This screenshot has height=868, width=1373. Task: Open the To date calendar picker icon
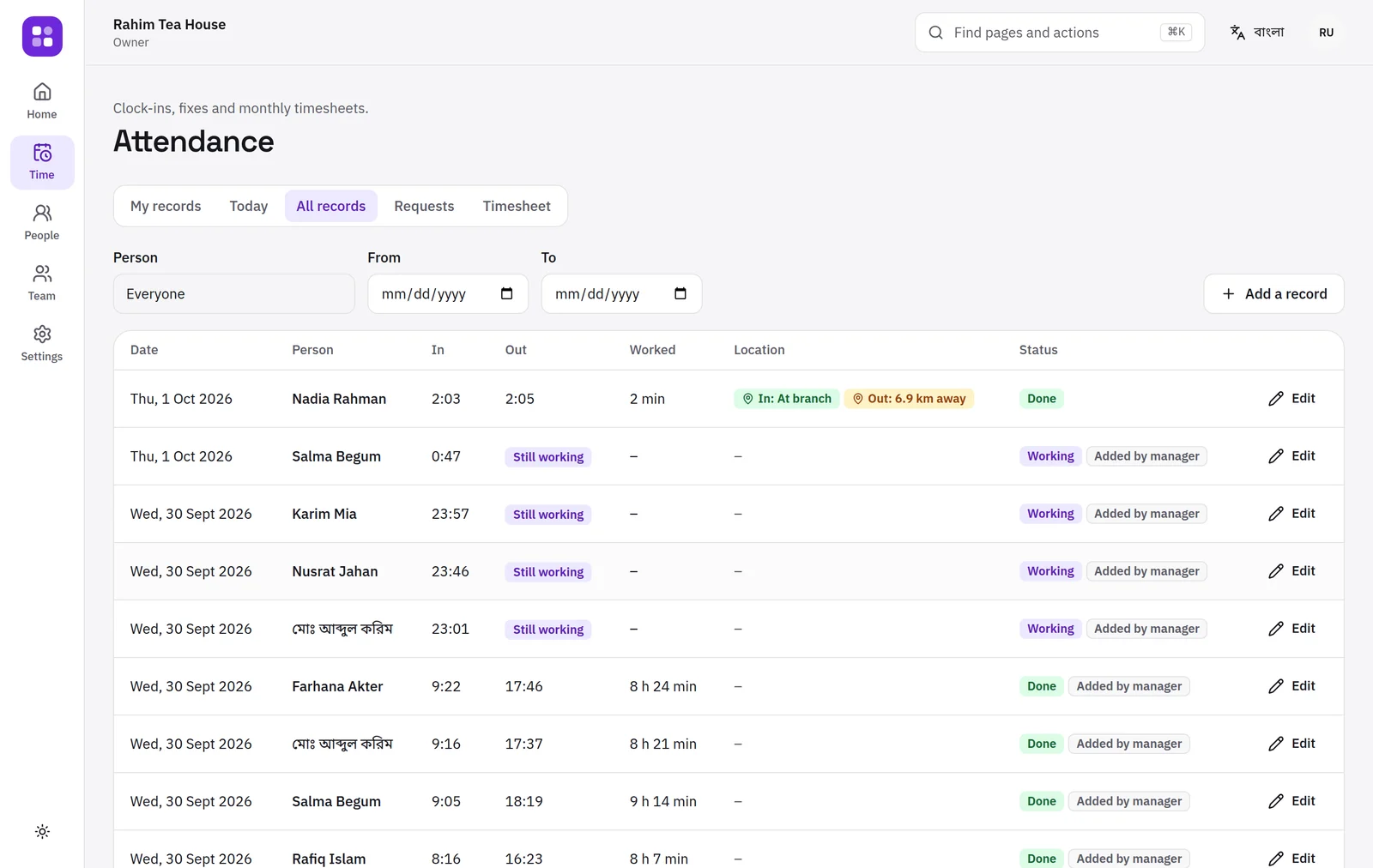(680, 294)
